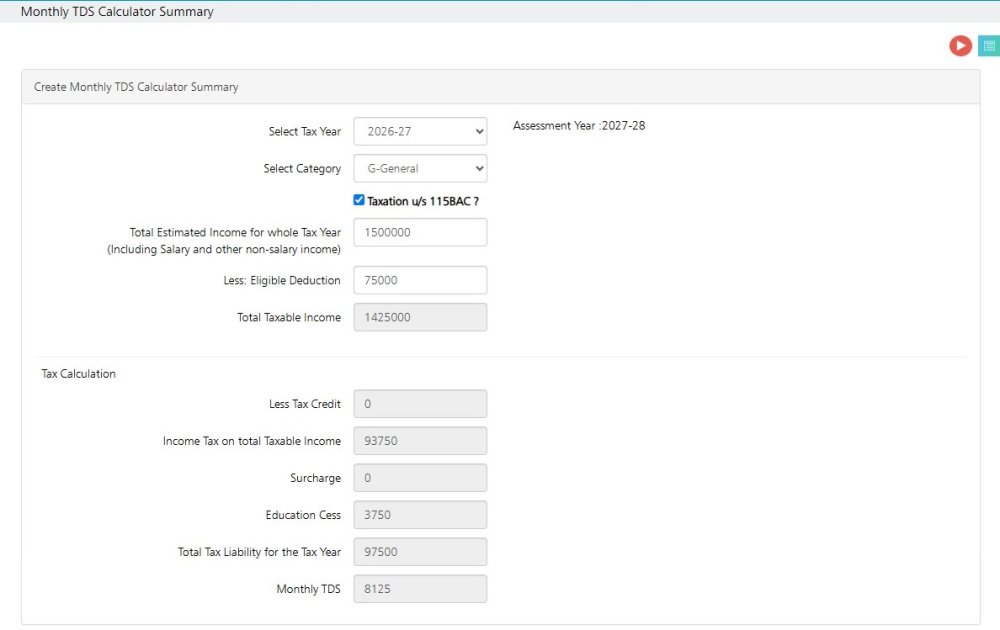Open the teal list view icon
Image resolution: width=1000 pixels, height=630 pixels.
(x=989, y=46)
